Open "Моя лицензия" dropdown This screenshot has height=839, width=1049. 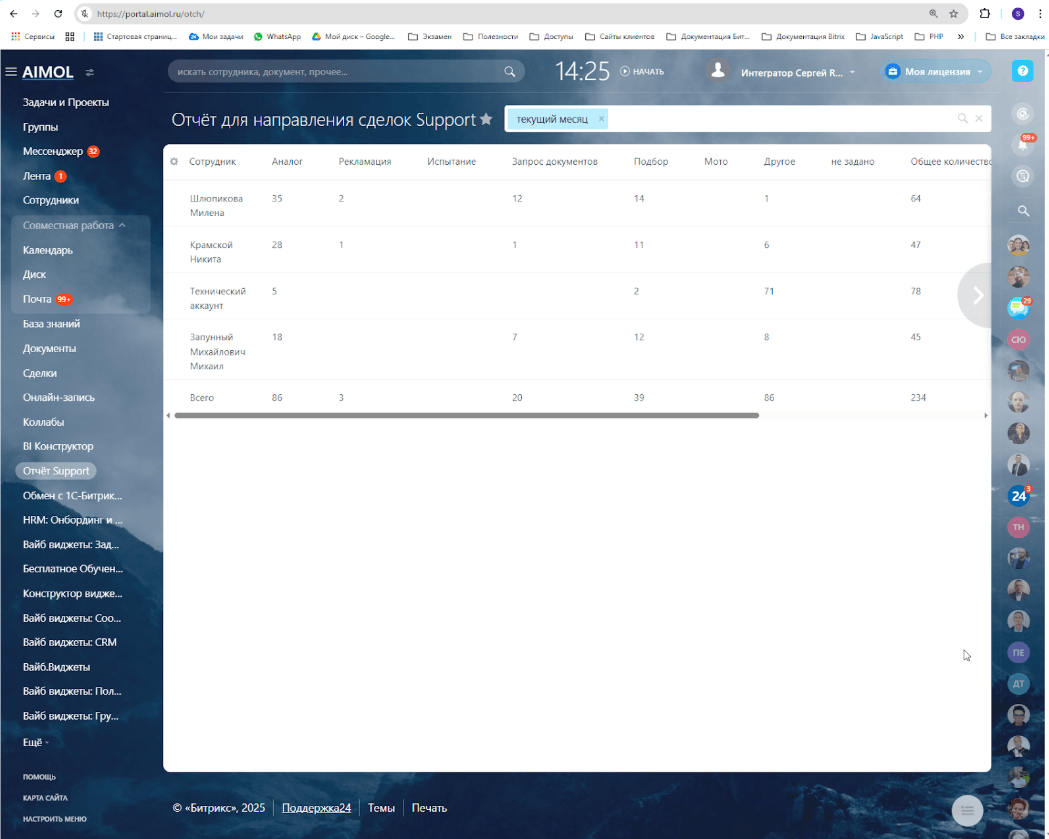936,72
